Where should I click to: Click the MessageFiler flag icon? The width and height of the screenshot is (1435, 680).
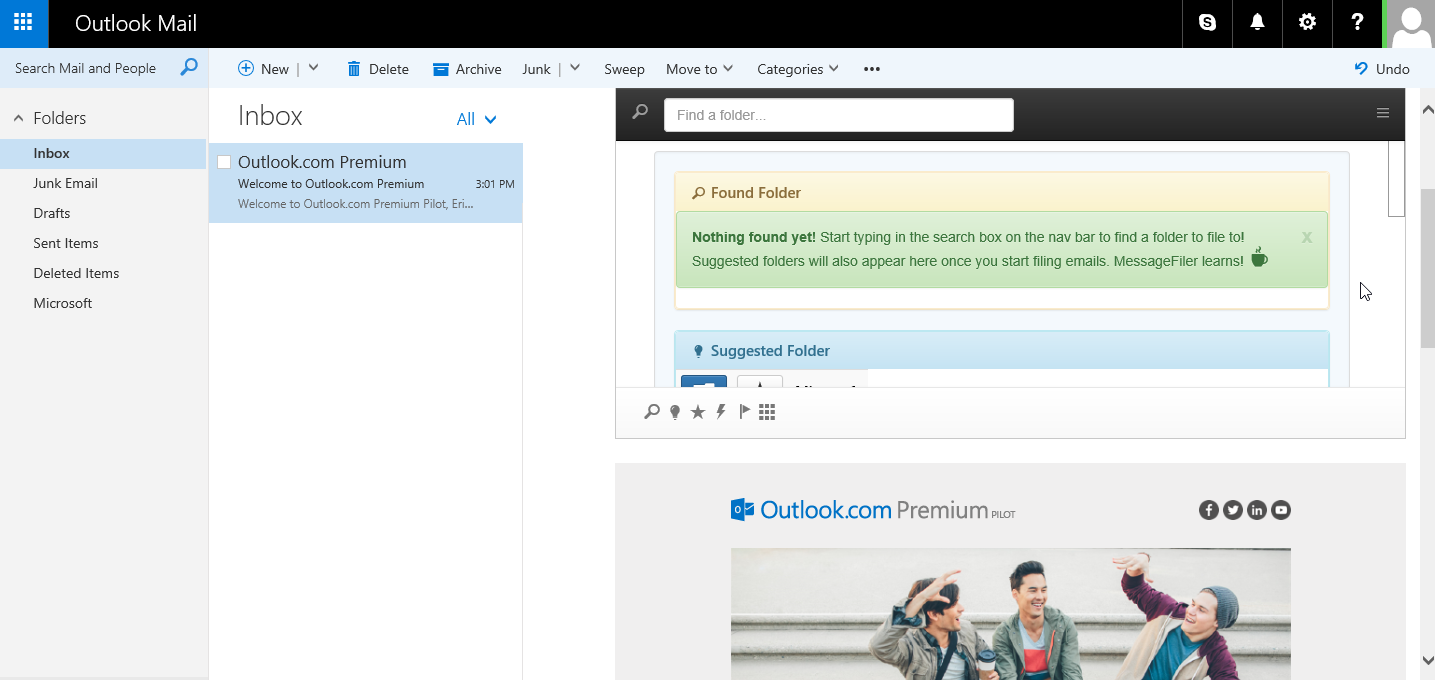pyautogui.click(x=744, y=411)
